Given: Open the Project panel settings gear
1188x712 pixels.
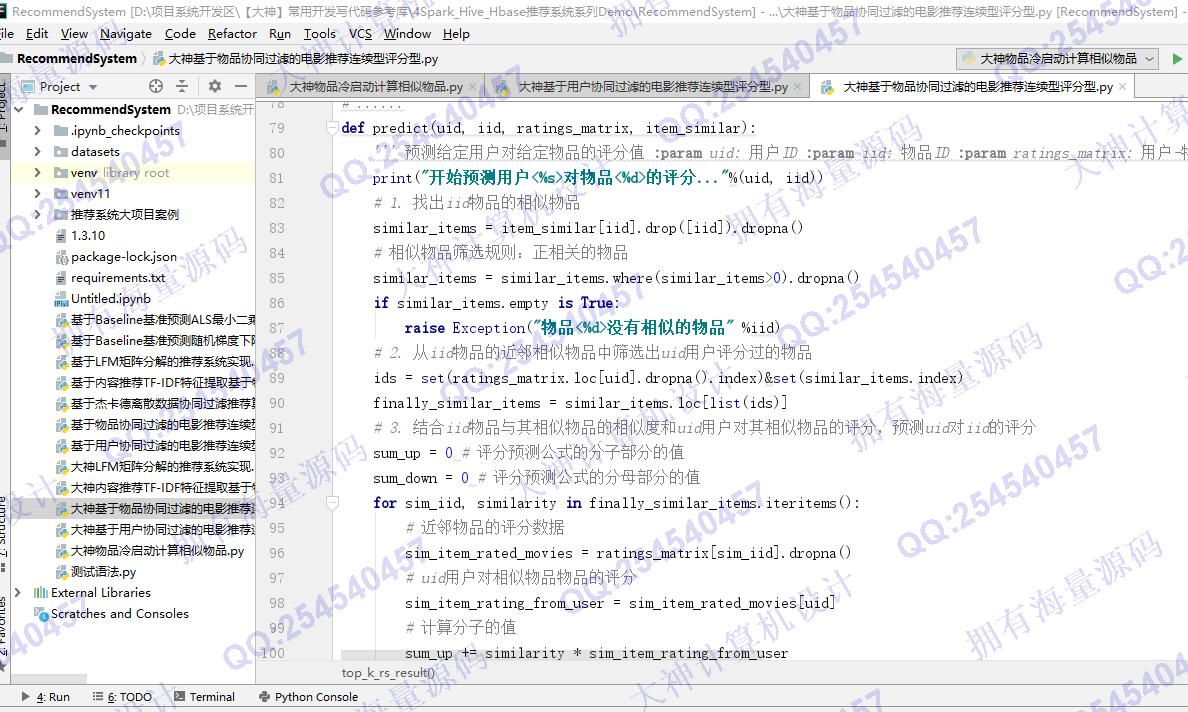Looking at the screenshot, I should [x=214, y=86].
